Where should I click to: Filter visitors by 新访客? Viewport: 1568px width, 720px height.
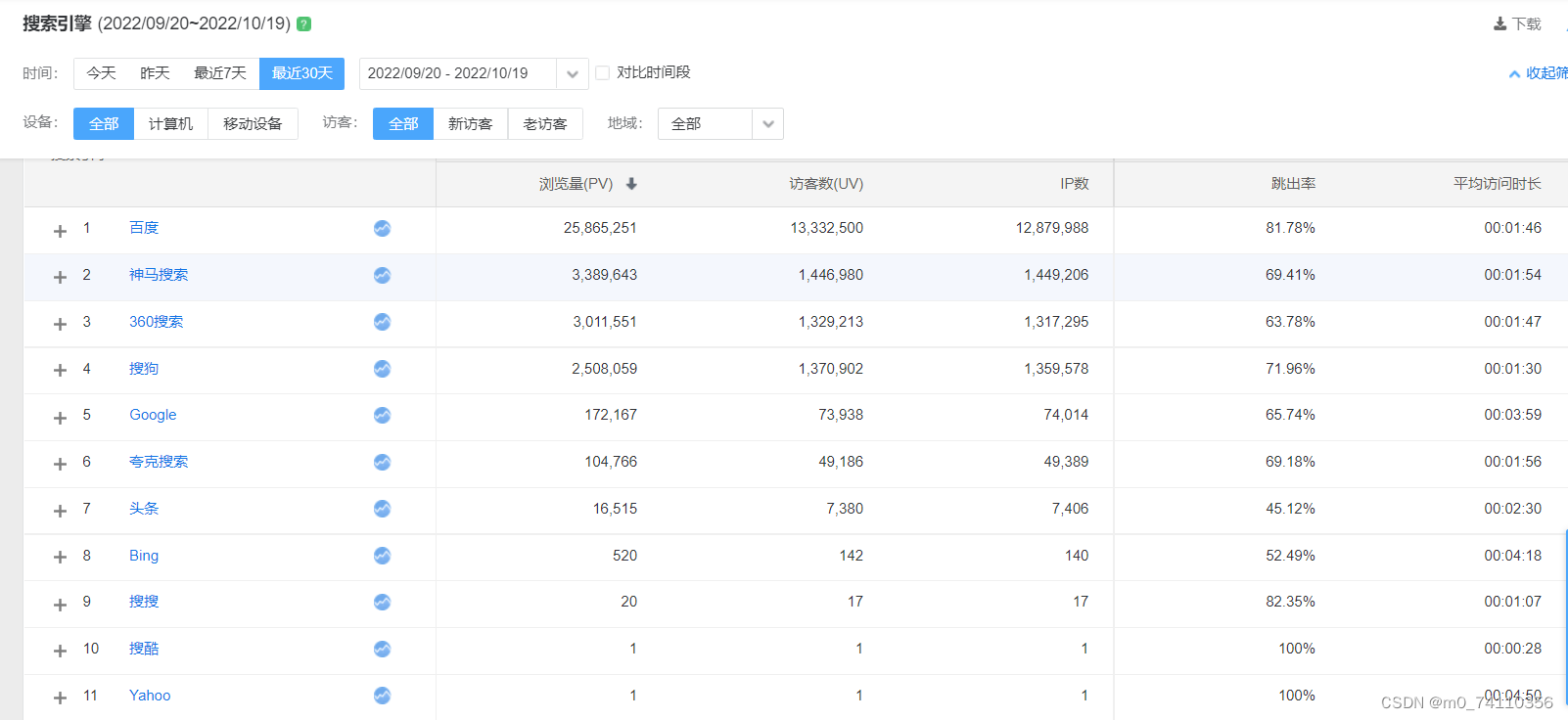[470, 124]
